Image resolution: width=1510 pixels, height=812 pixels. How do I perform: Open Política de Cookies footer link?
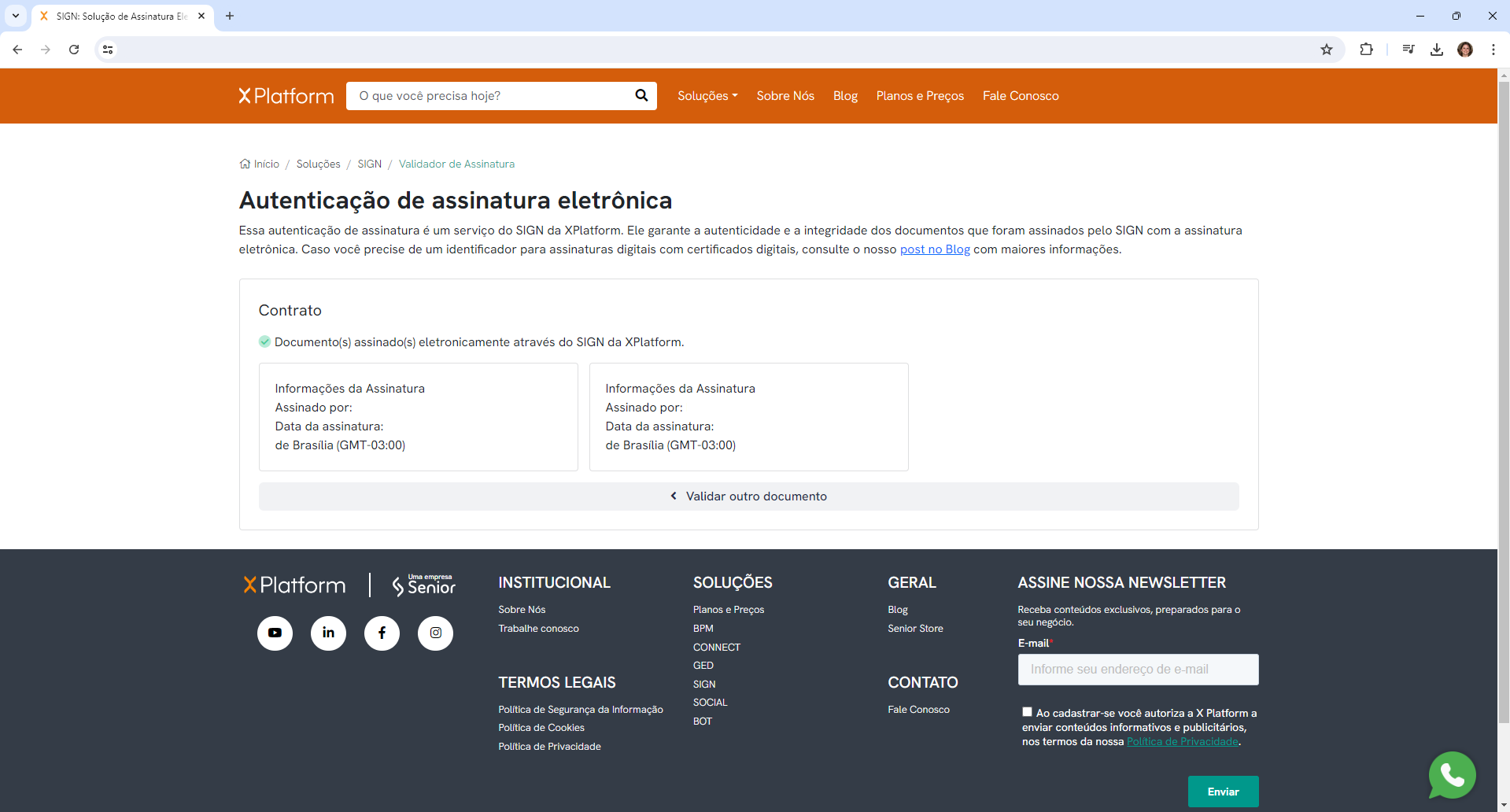(541, 728)
